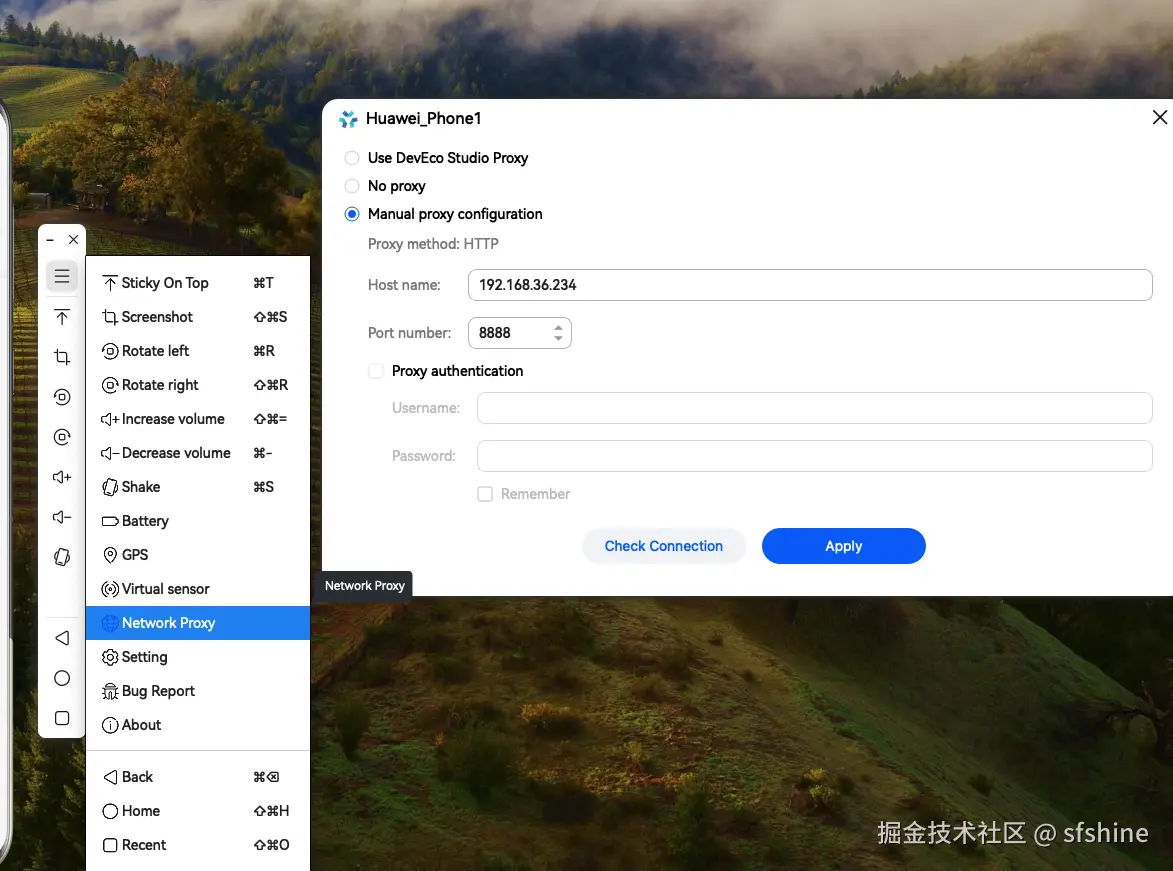Screen dimensions: 1173x871
Task: Click the Huawei_Phone1 app logo icon
Action: click(348, 119)
